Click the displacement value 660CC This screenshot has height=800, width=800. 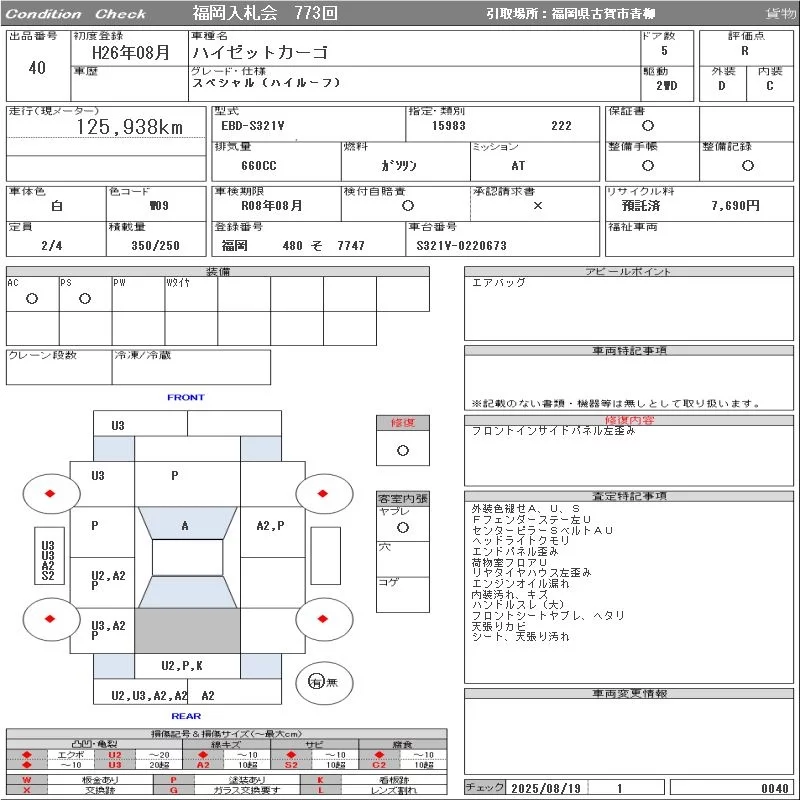point(259,166)
